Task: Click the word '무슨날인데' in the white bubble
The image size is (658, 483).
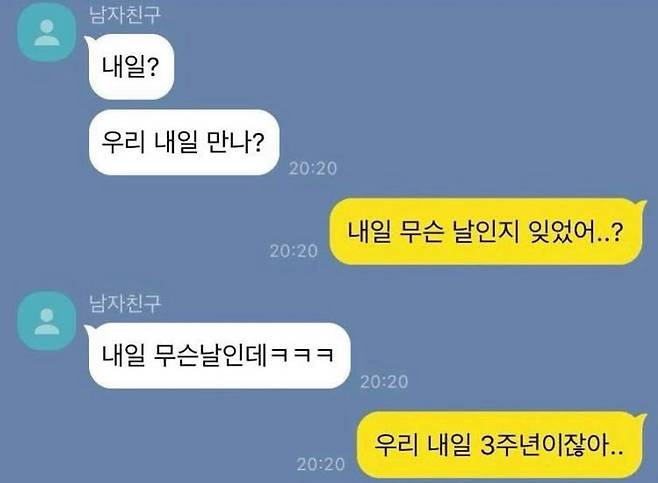Action: click(210, 355)
